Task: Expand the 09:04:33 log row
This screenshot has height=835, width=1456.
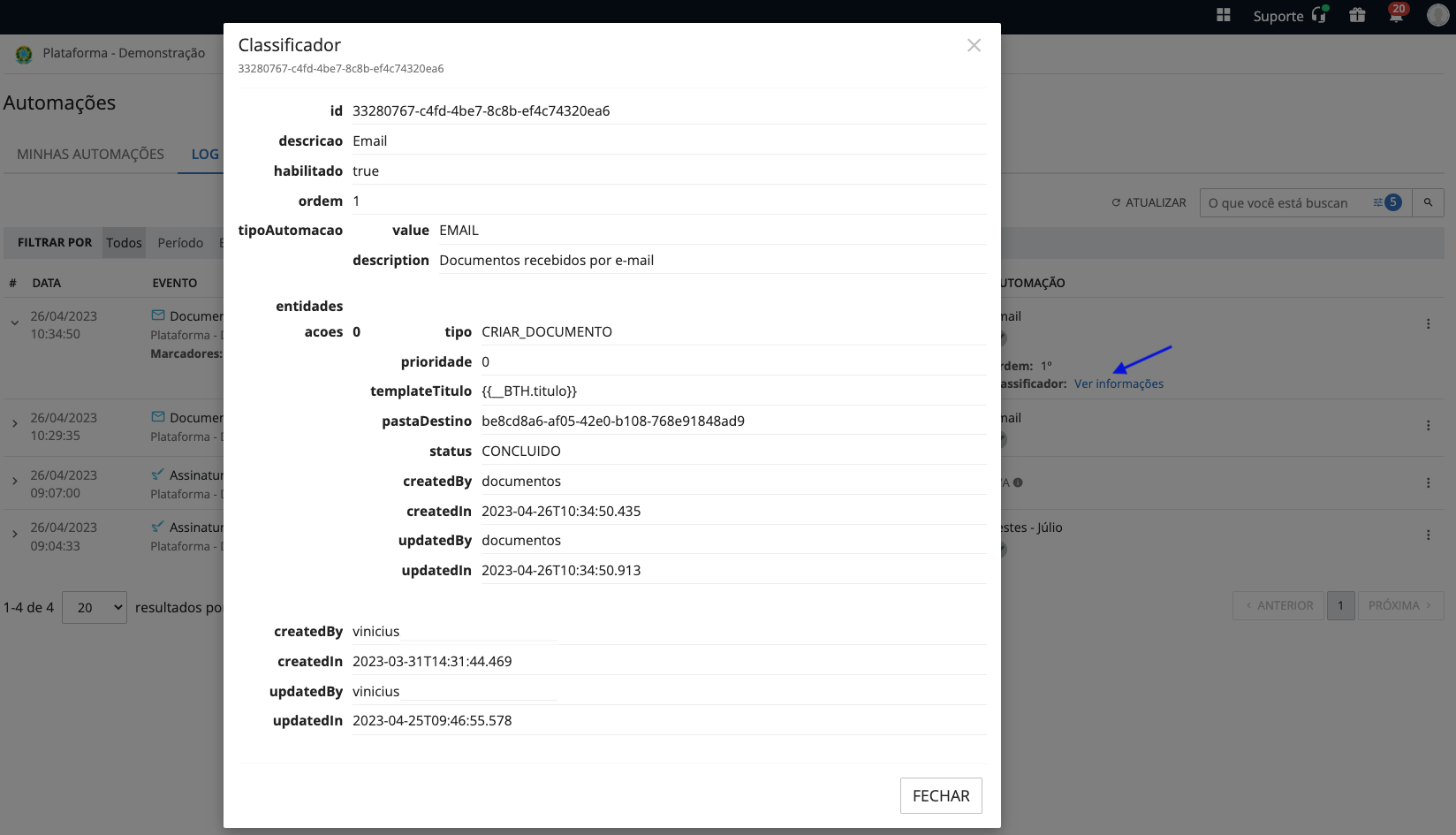Action: point(15,535)
